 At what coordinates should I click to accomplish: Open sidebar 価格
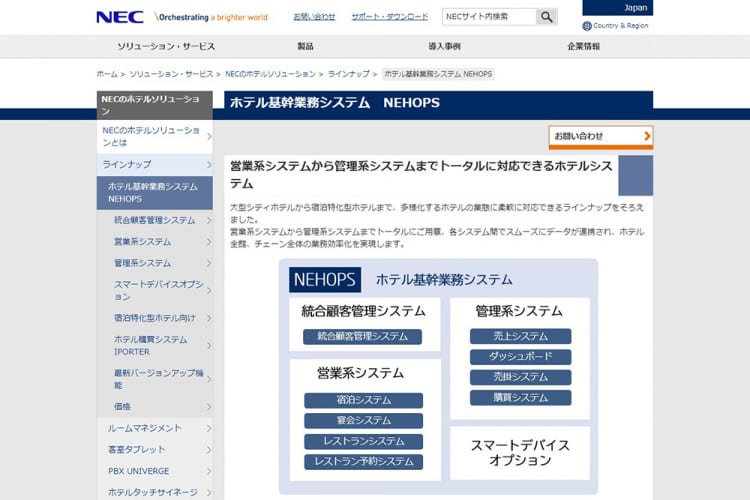coord(154,407)
